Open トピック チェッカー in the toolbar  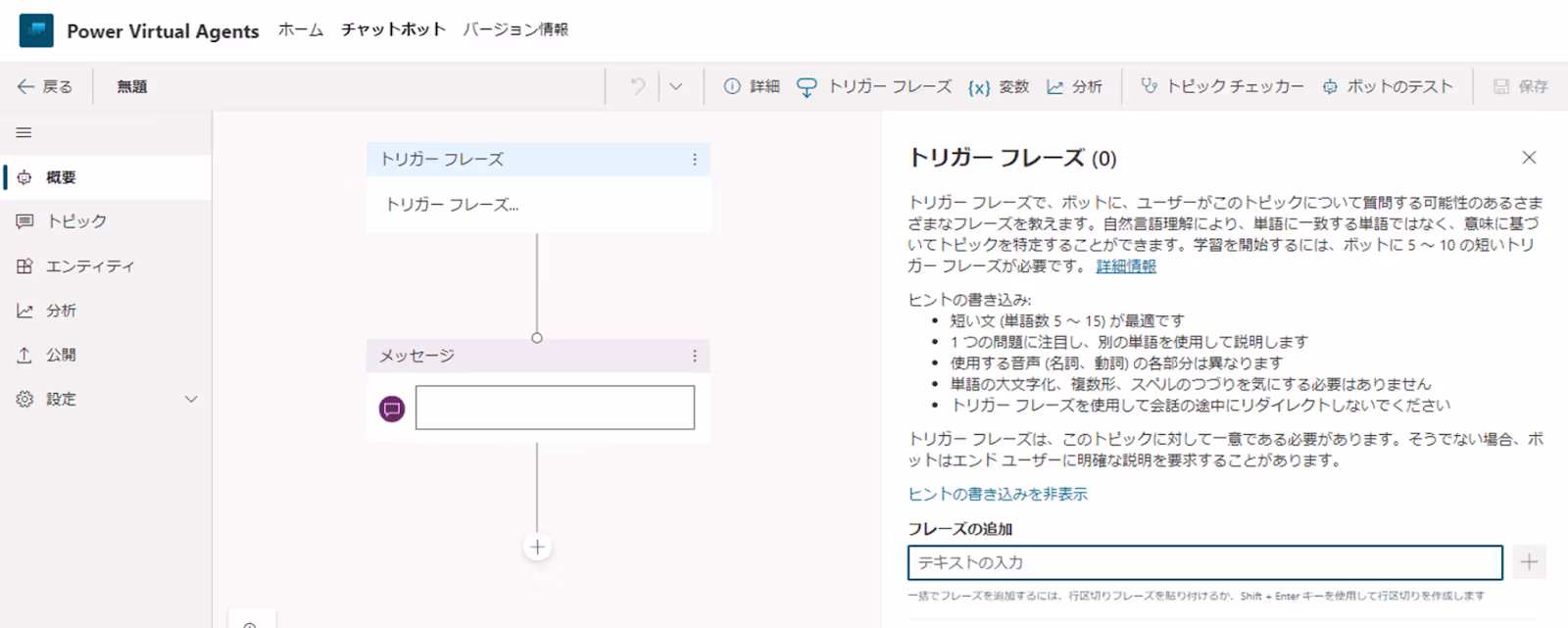(x=1222, y=86)
